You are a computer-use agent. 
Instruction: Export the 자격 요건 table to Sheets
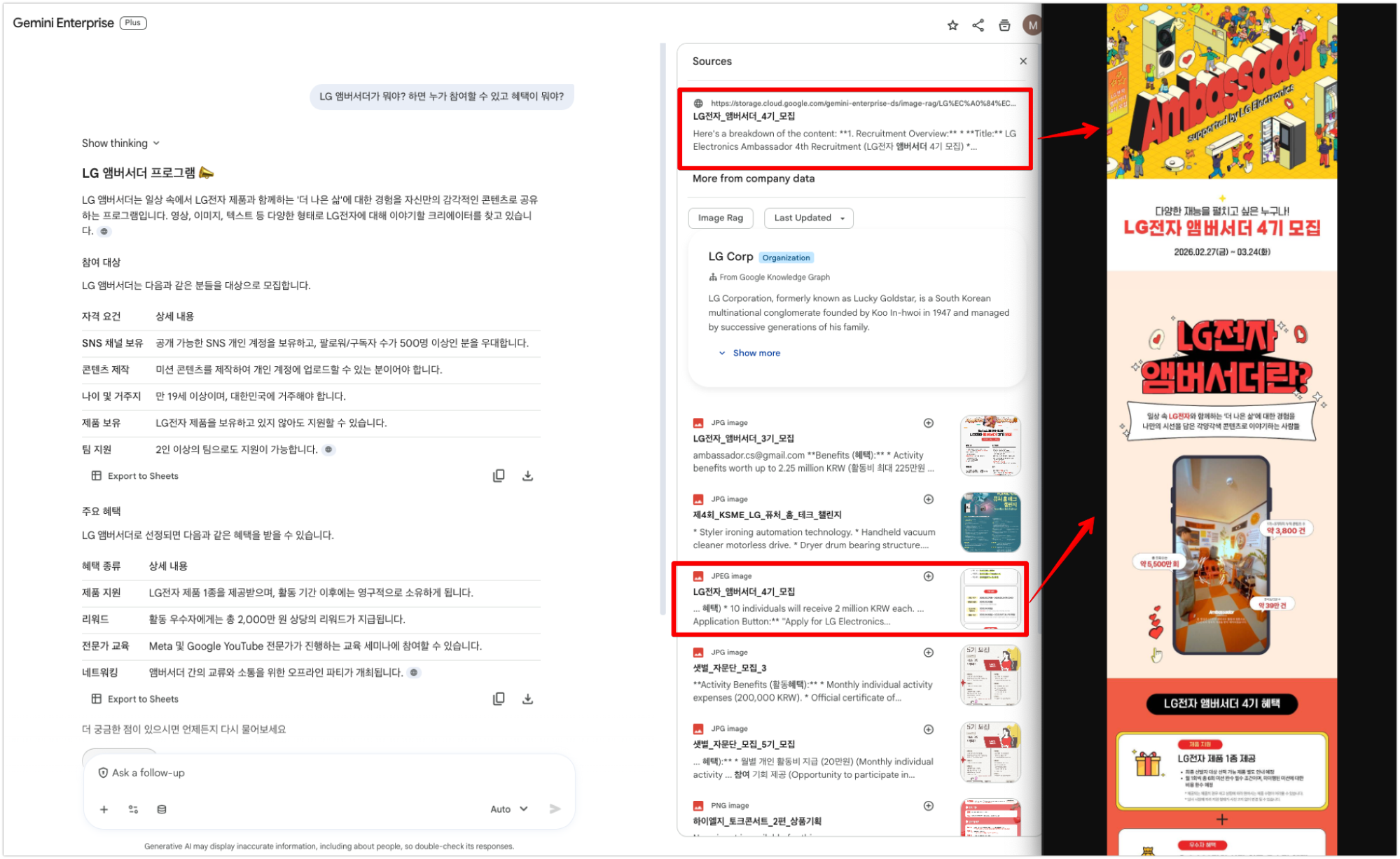pyautogui.click(x=135, y=477)
